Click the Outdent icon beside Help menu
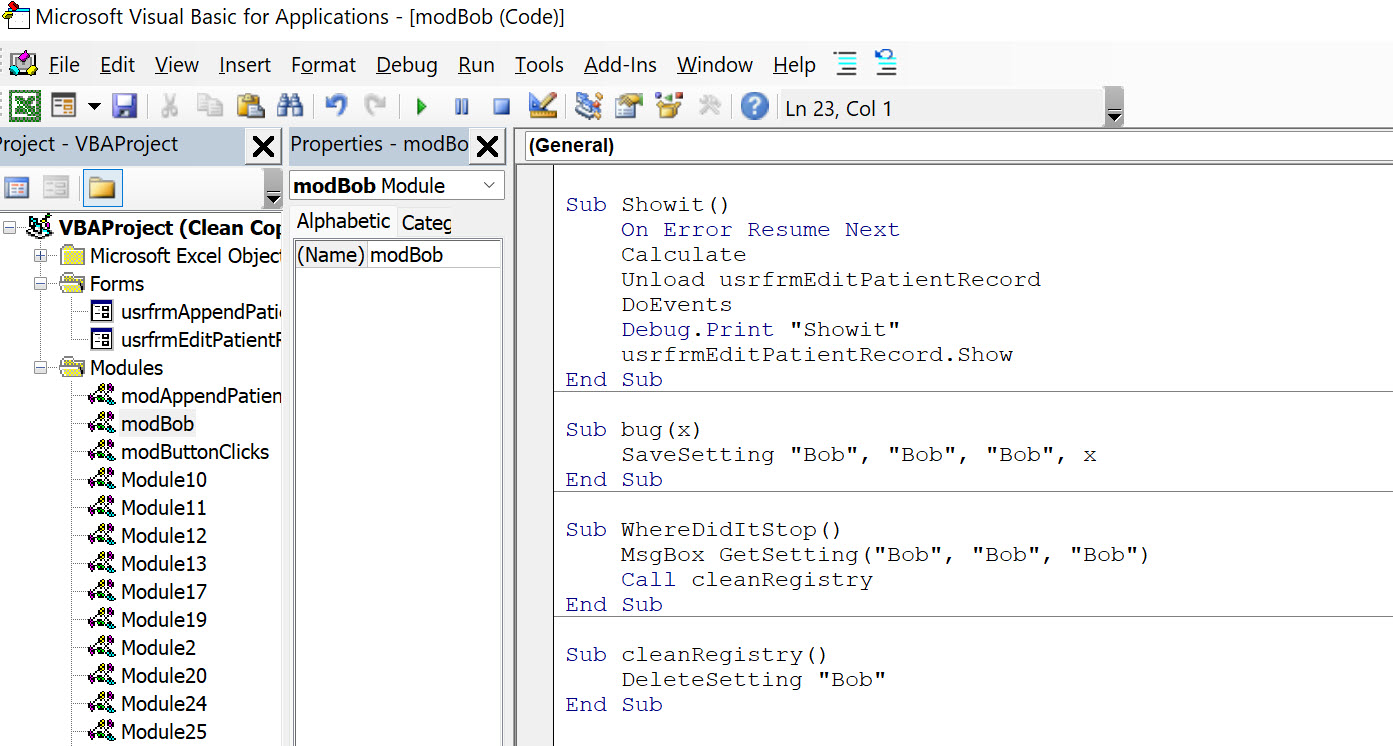This screenshot has height=746, width=1393. tap(885, 63)
